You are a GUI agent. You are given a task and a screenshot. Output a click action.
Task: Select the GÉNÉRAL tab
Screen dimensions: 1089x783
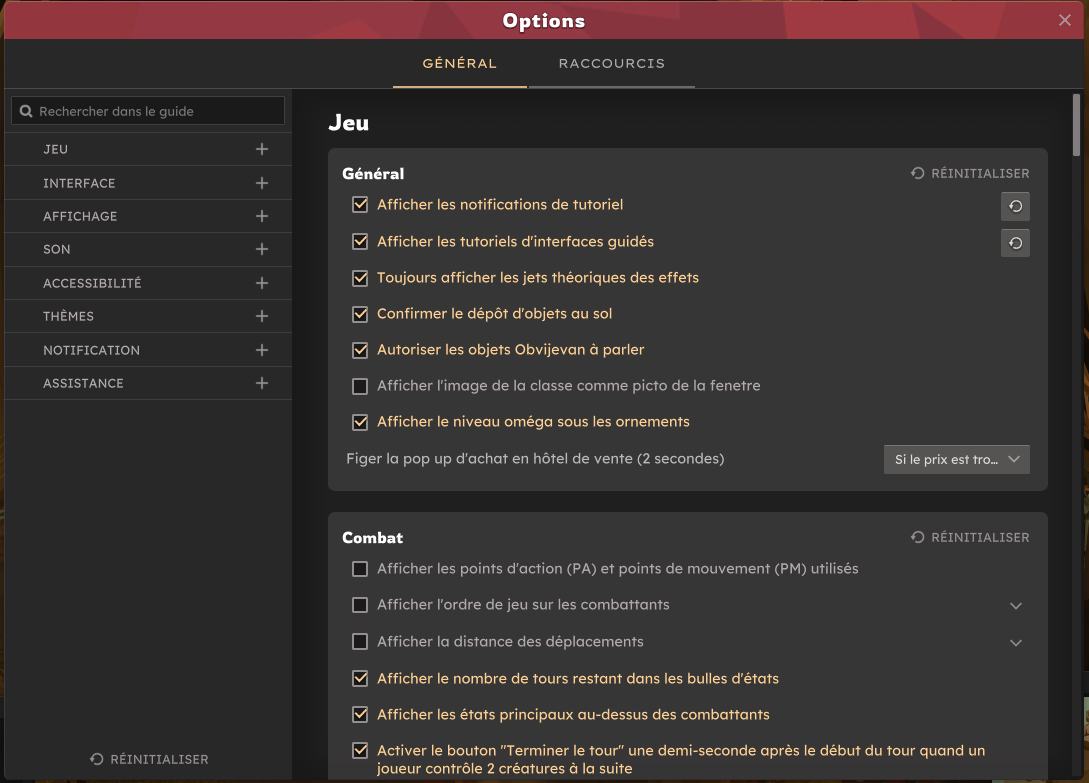[x=459, y=64]
